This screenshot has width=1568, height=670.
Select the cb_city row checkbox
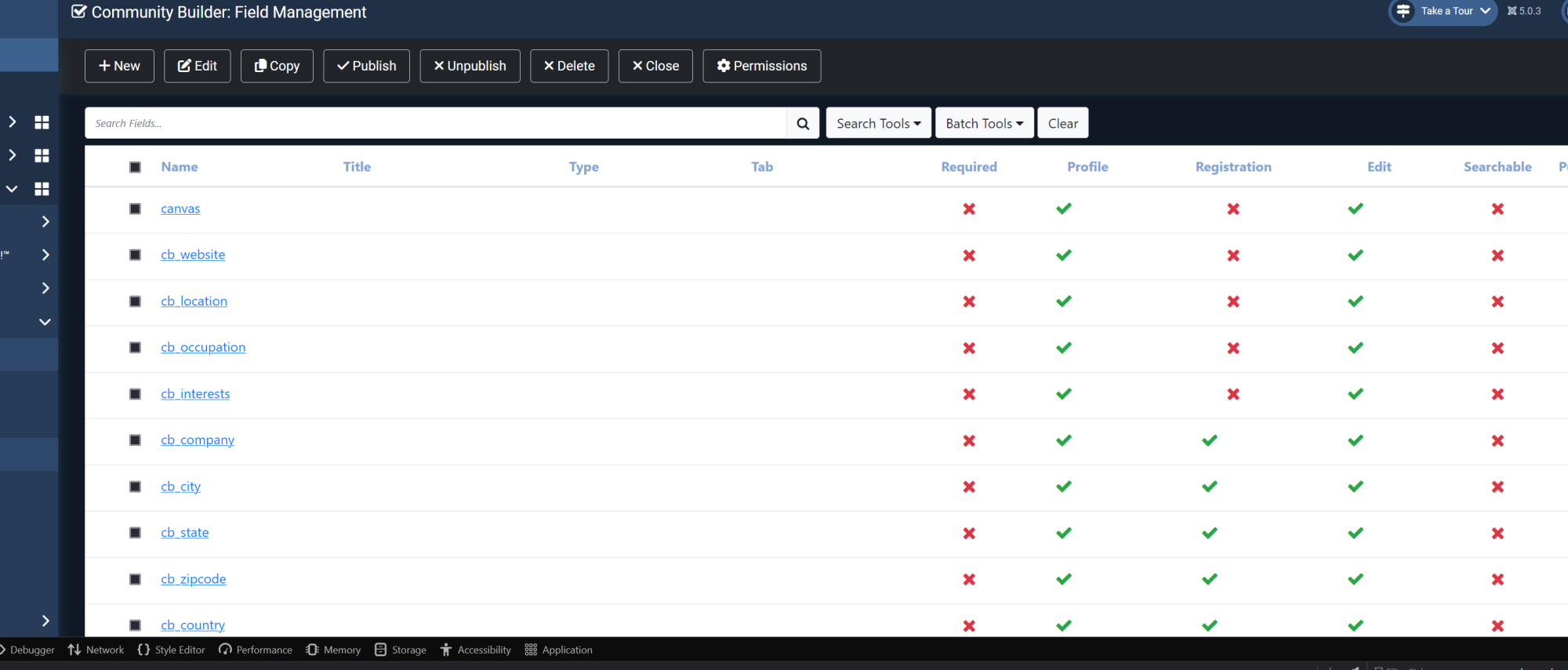(135, 487)
